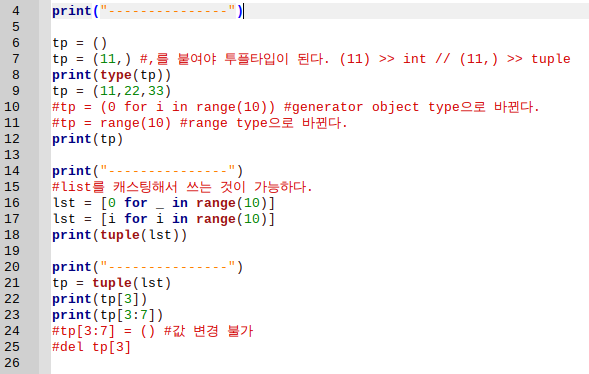Screen dimensions: 589x374
Task: Place cursor on 'tp = ()' line
Action: (80, 43)
